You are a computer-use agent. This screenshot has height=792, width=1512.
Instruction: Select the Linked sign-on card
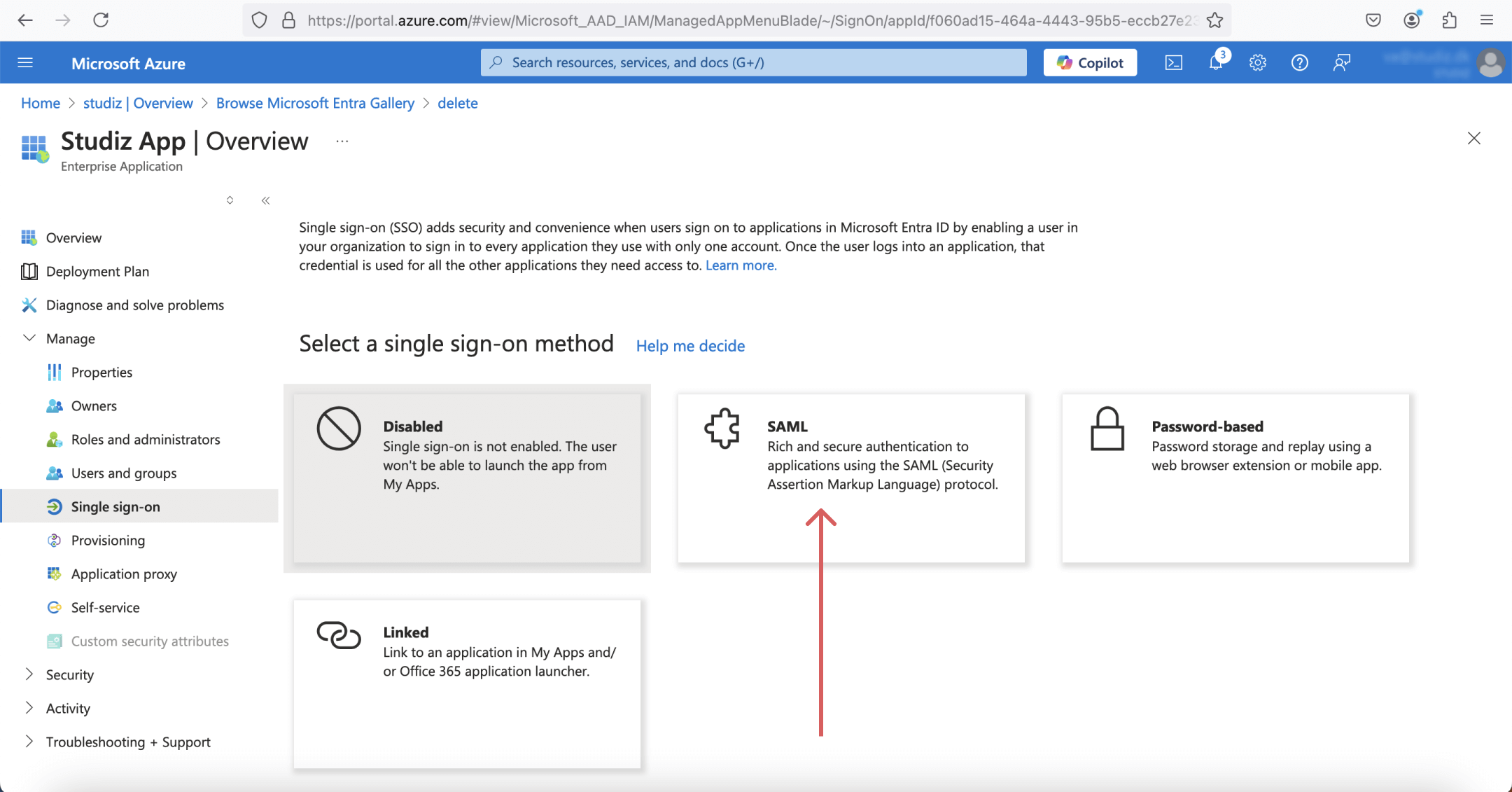click(x=467, y=684)
